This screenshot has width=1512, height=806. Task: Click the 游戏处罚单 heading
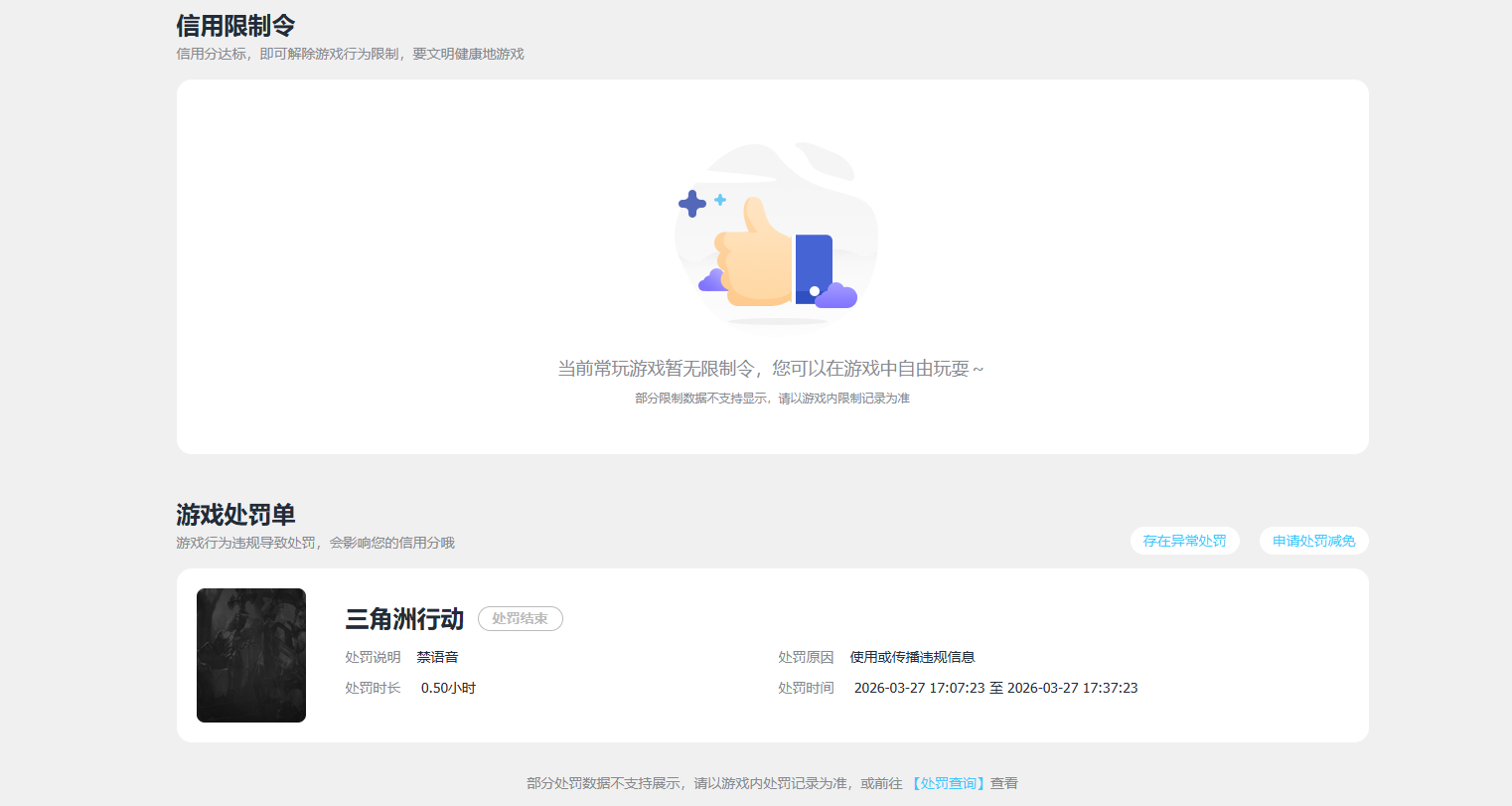pyautogui.click(x=235, y=514)
